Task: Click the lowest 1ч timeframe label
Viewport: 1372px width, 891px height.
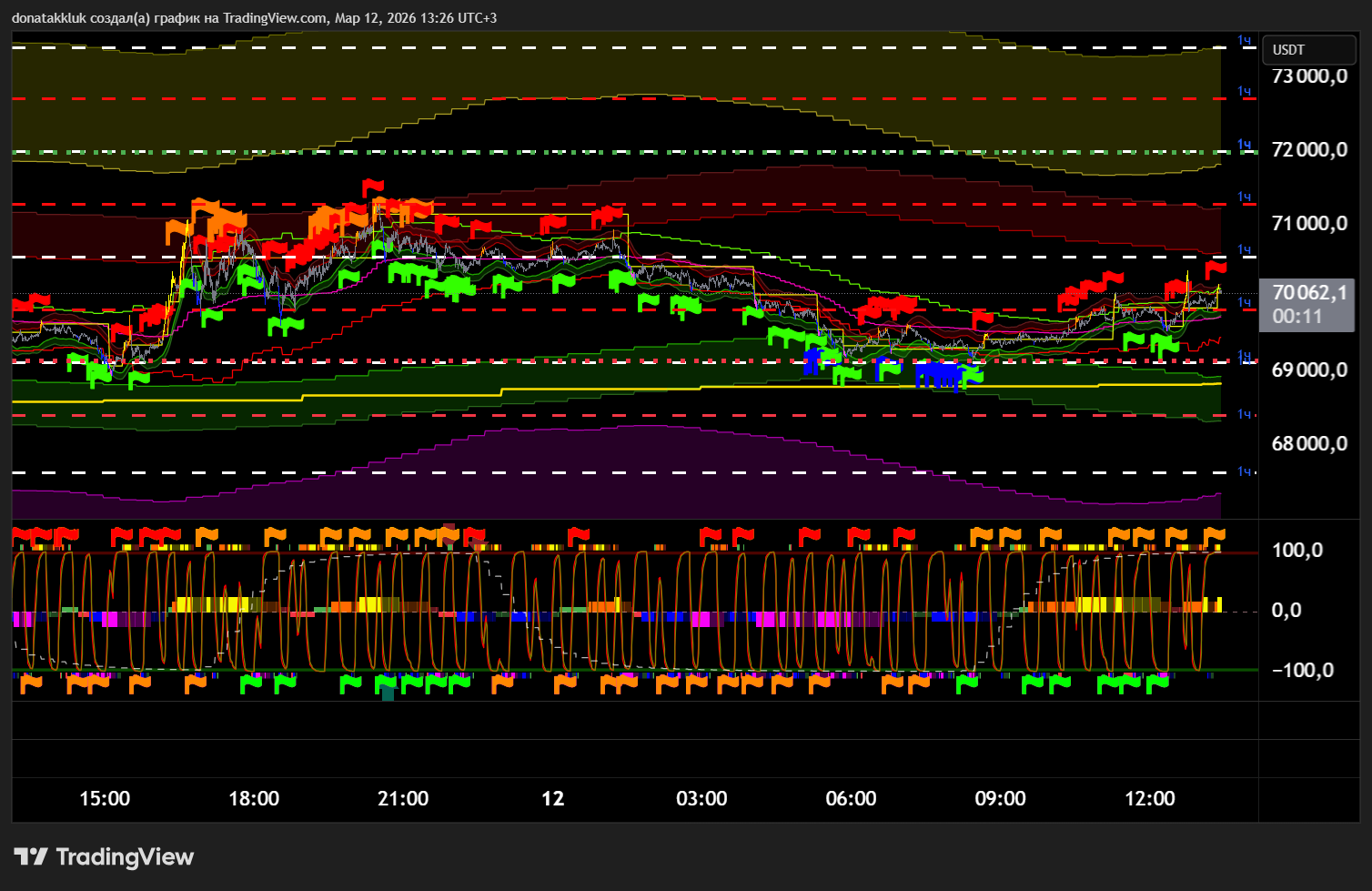Action: 1245,471
